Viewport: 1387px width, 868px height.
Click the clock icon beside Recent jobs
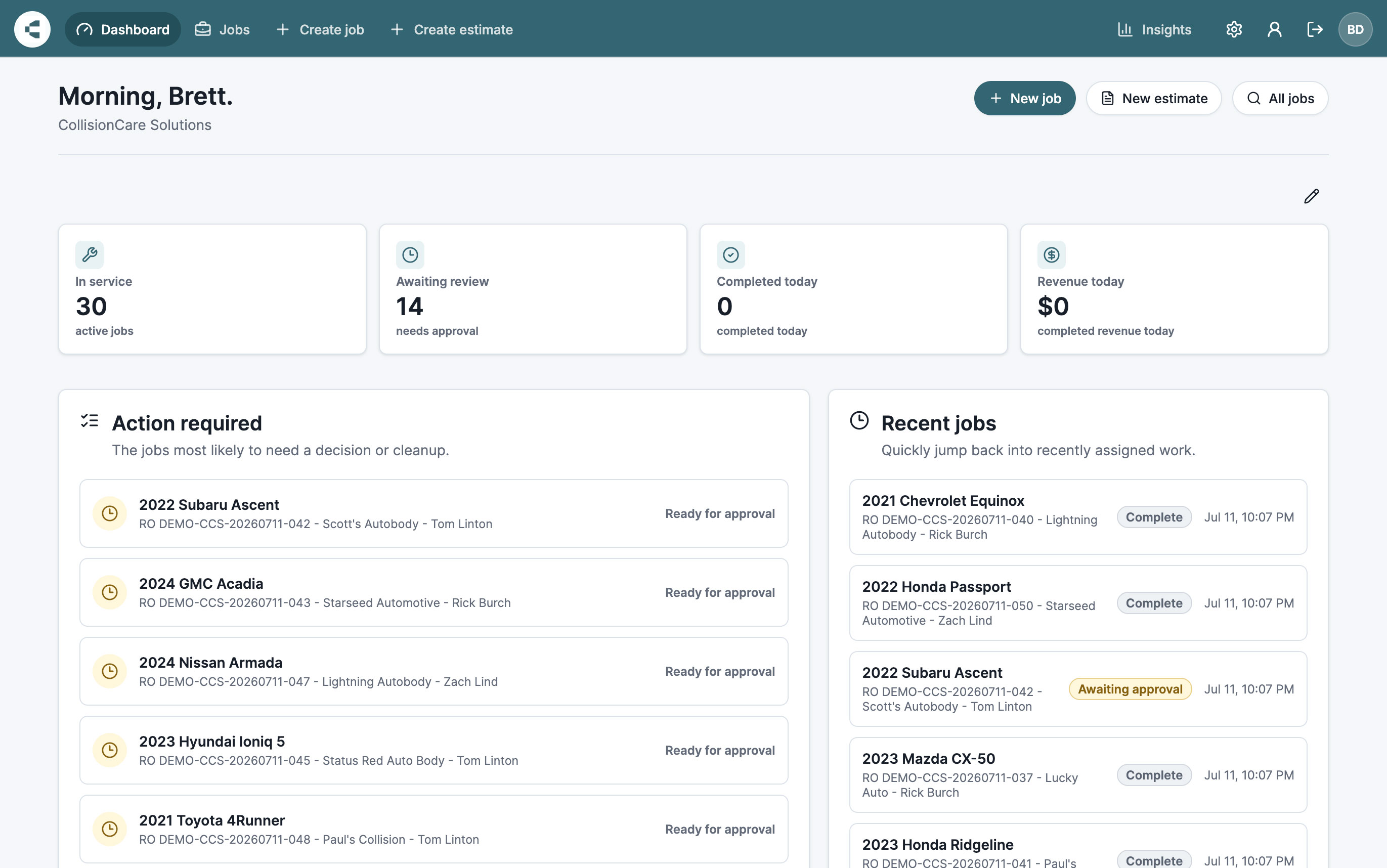pos(859,421)
